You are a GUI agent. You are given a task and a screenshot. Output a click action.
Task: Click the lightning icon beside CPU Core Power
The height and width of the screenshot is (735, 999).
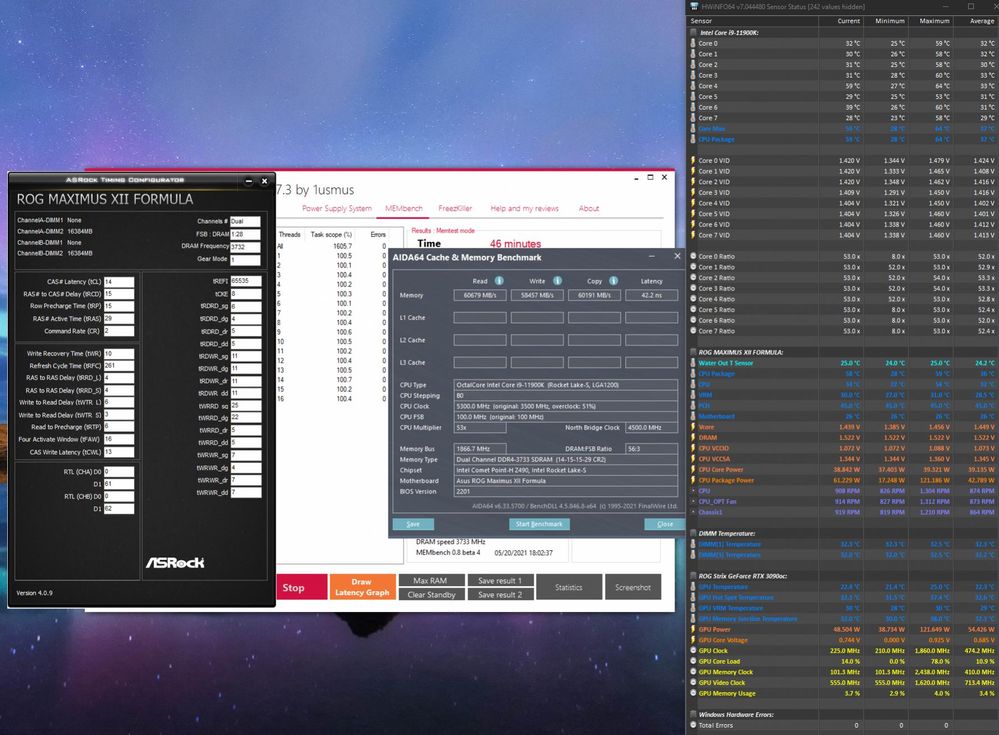point(693,469)
